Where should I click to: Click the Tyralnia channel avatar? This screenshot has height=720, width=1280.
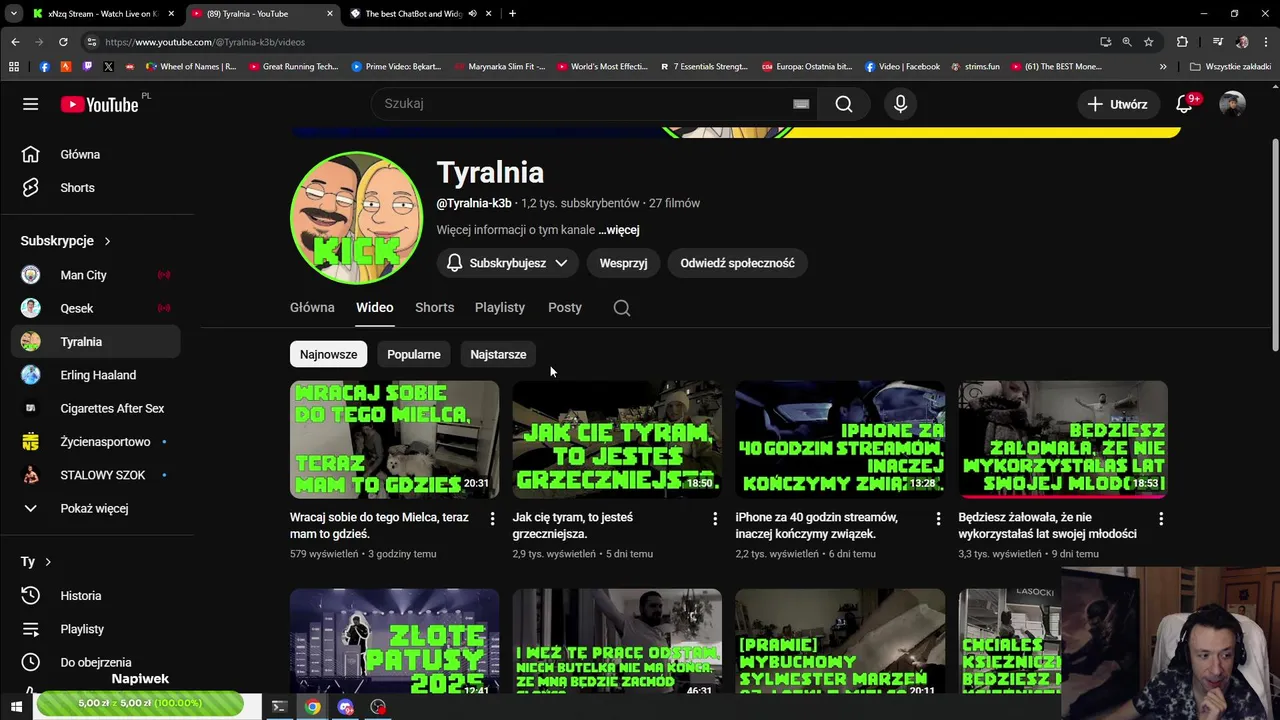357,218
